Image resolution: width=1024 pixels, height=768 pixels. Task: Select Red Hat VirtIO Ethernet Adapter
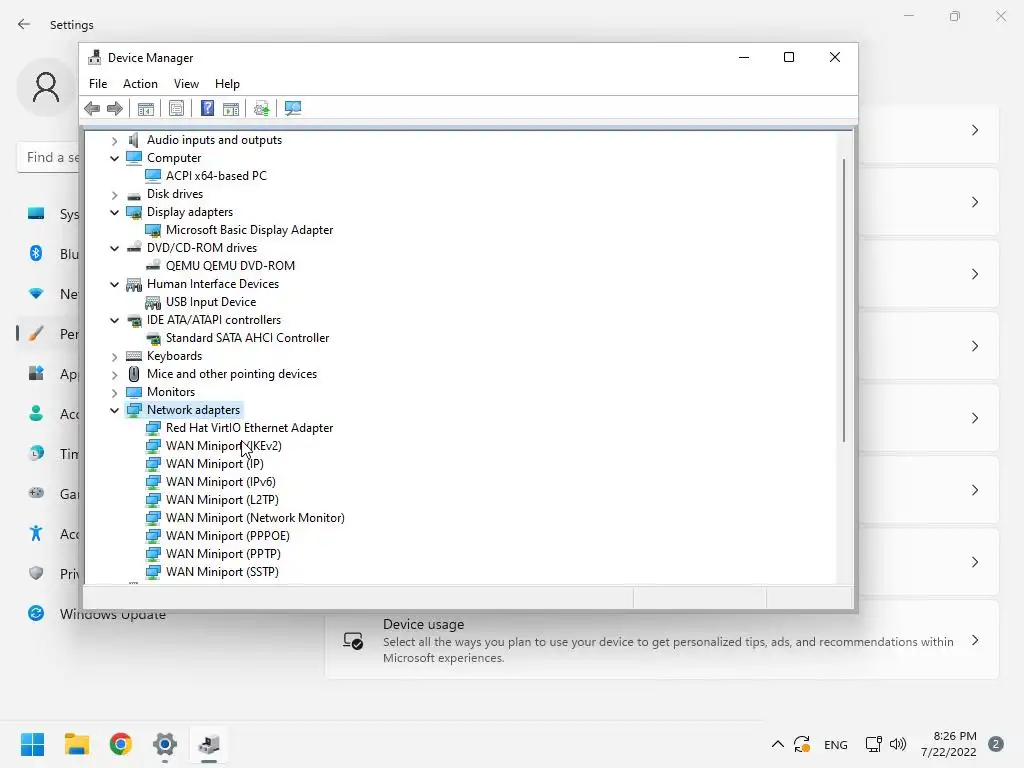[249, 428]
